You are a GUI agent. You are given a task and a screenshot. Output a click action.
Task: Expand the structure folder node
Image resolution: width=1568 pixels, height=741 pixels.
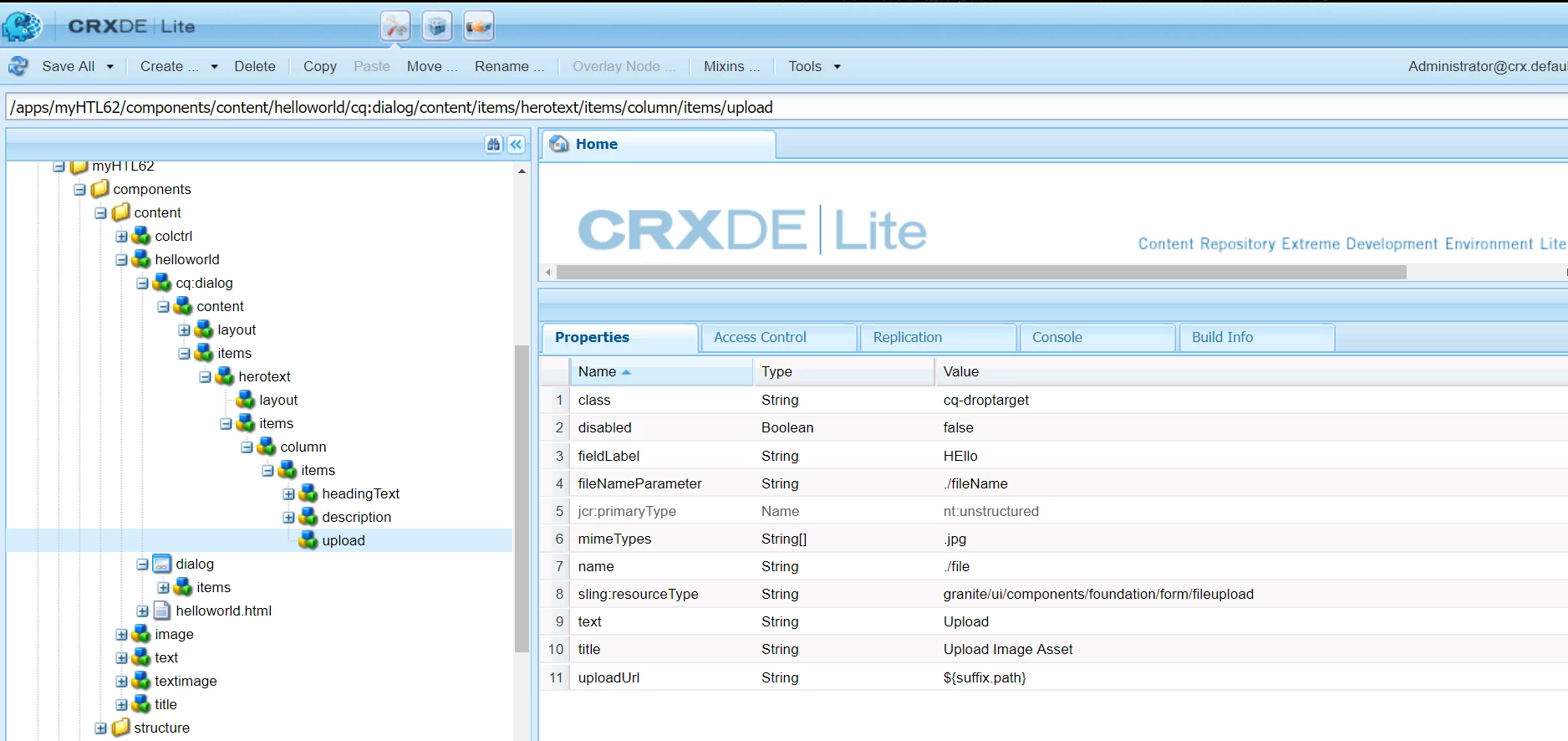101,728
